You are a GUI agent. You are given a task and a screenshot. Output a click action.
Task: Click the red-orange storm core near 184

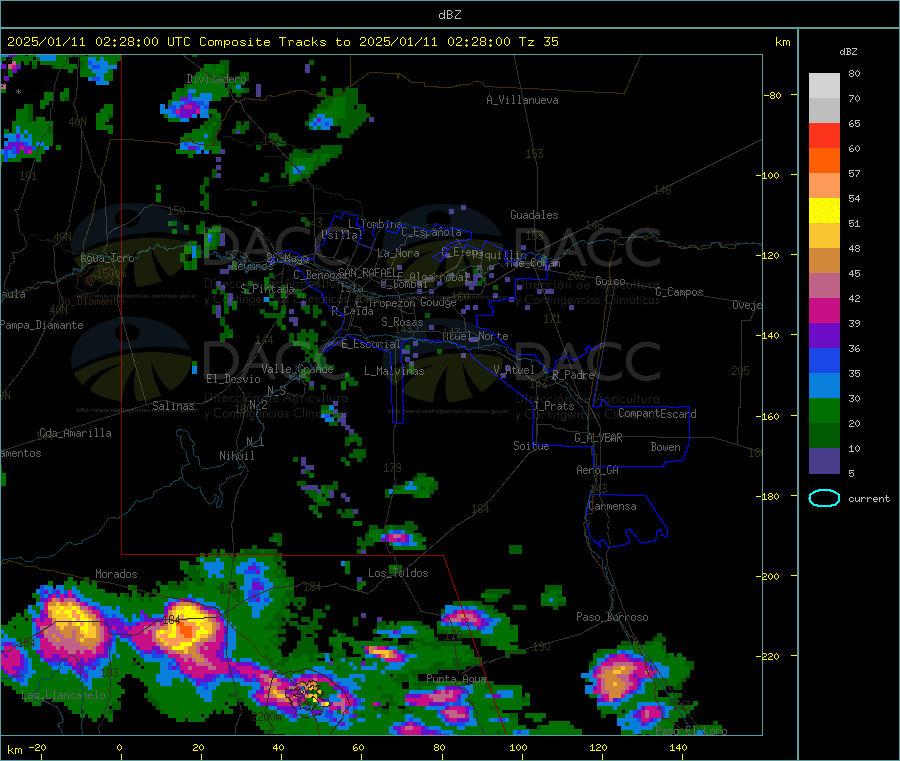(186, 631)
